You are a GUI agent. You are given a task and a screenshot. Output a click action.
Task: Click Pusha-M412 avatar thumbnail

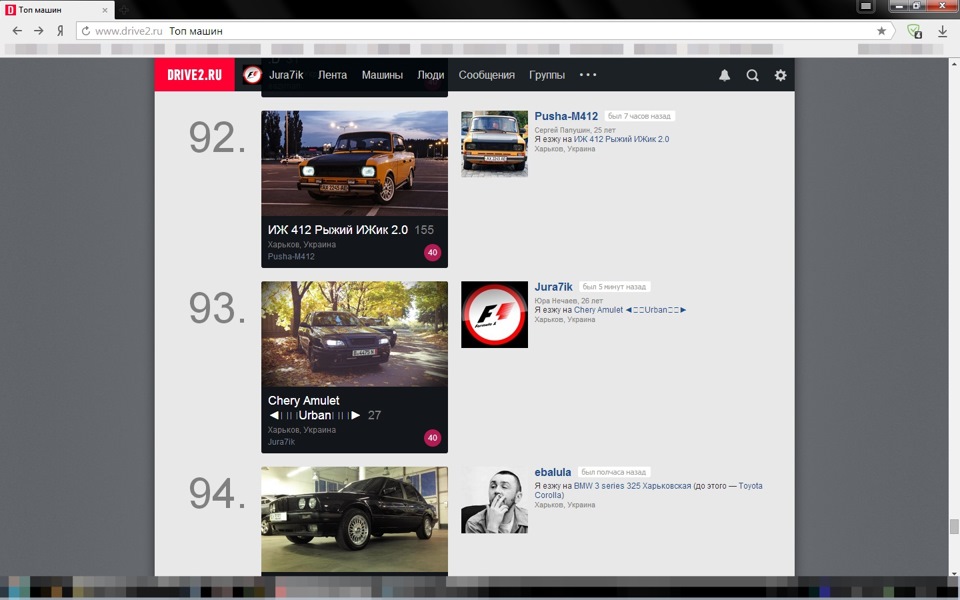pos(494,144)
